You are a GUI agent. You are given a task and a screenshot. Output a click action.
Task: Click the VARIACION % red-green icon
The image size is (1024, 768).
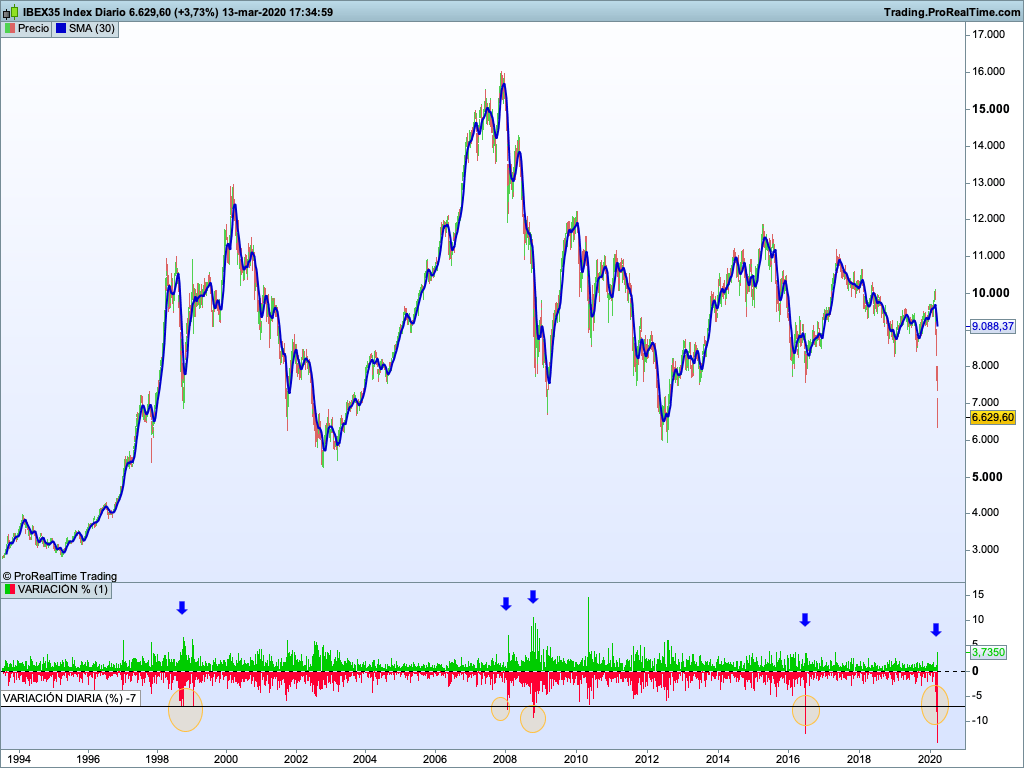click(10, 590)
